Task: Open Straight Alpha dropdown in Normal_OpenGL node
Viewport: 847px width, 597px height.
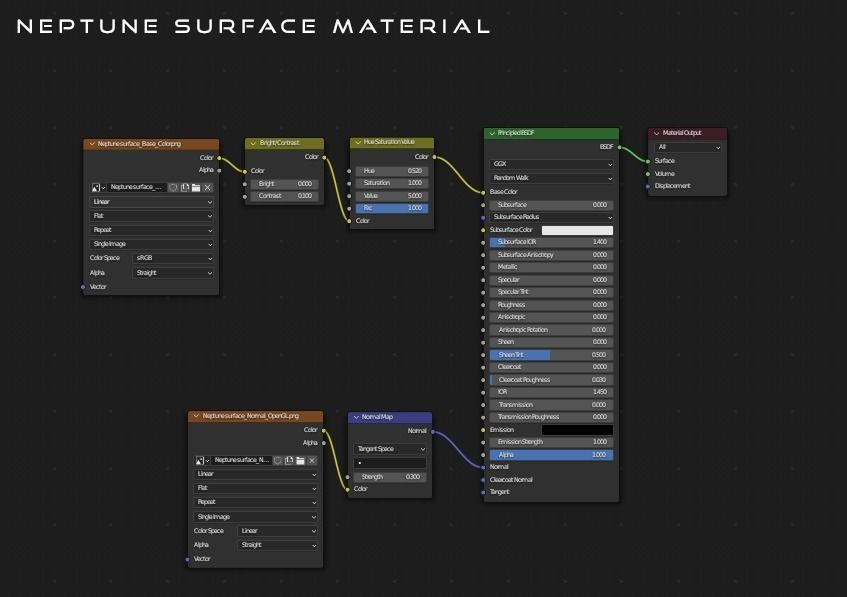Action: (x=277, y=545)
